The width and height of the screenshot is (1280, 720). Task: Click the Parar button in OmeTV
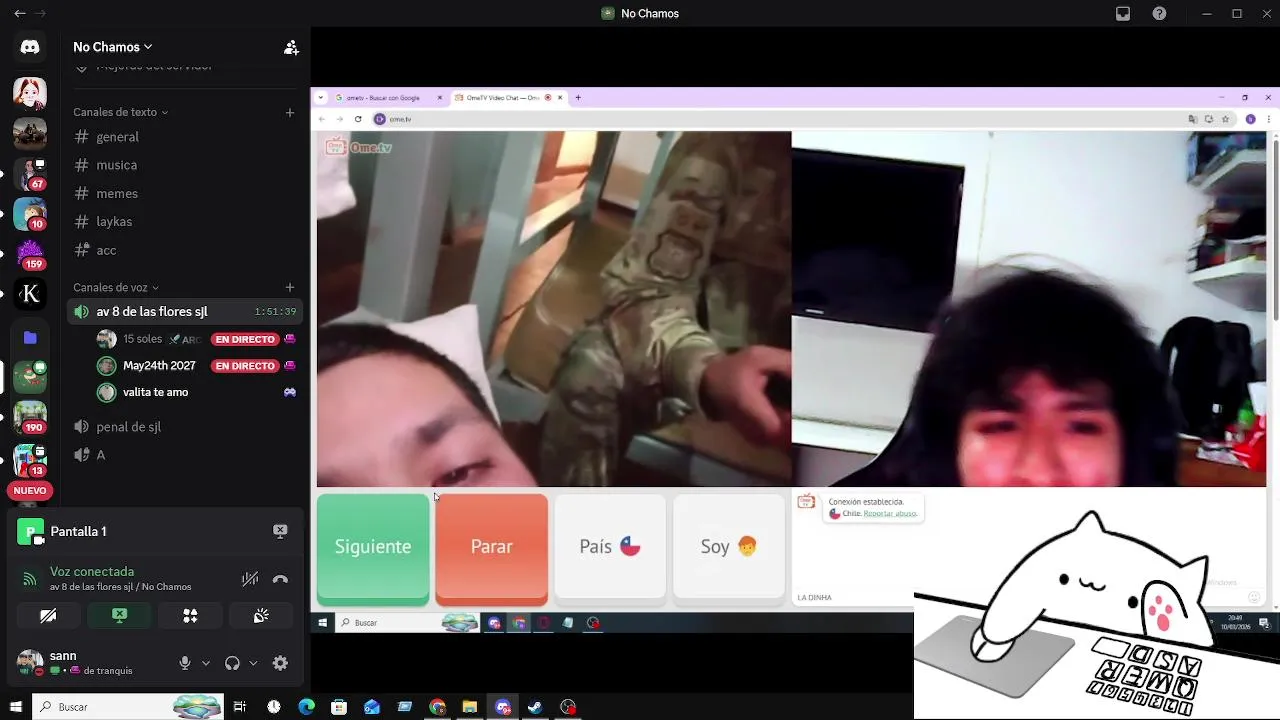tap(491, 548)
